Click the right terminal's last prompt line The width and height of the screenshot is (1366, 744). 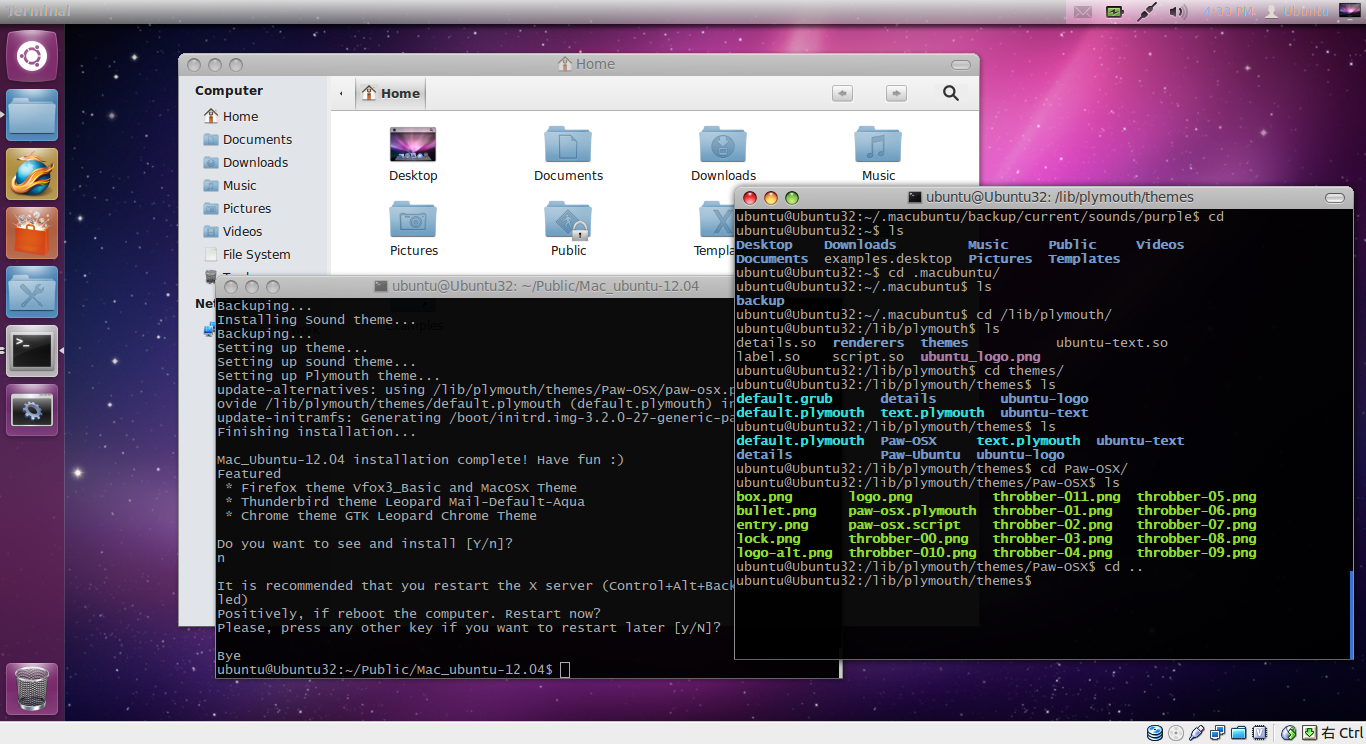click(x=883, y=580)
